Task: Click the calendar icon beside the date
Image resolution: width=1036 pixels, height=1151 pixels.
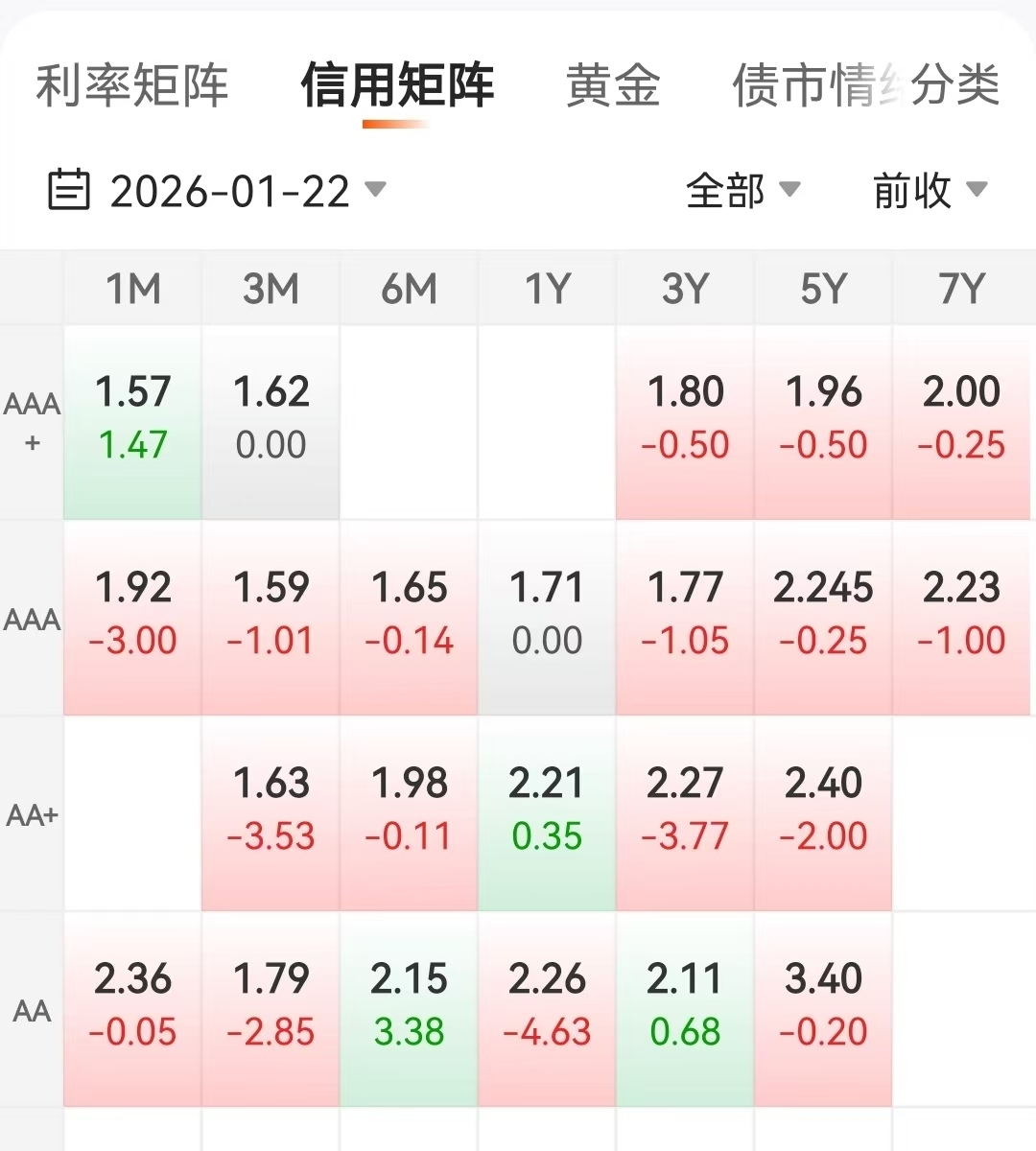Action: [68, 190]
